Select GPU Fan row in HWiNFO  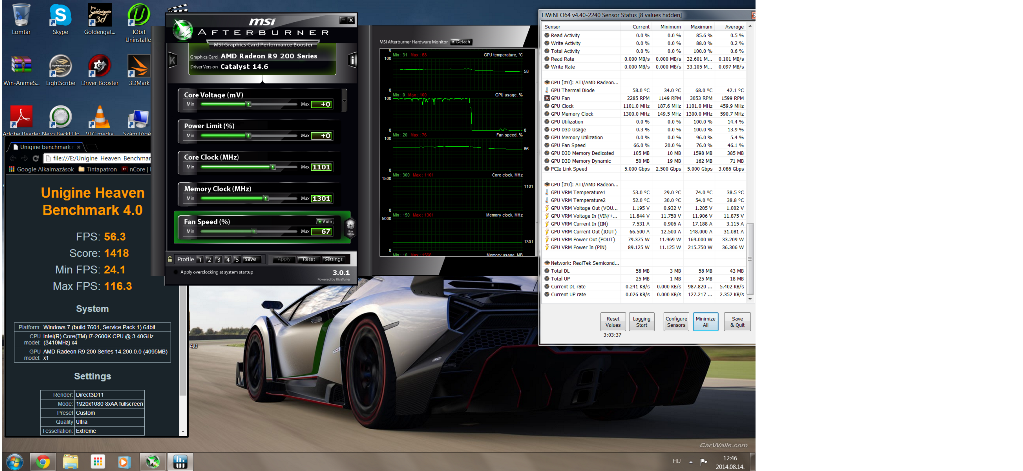pyautogui.click(x=643, y=98)
